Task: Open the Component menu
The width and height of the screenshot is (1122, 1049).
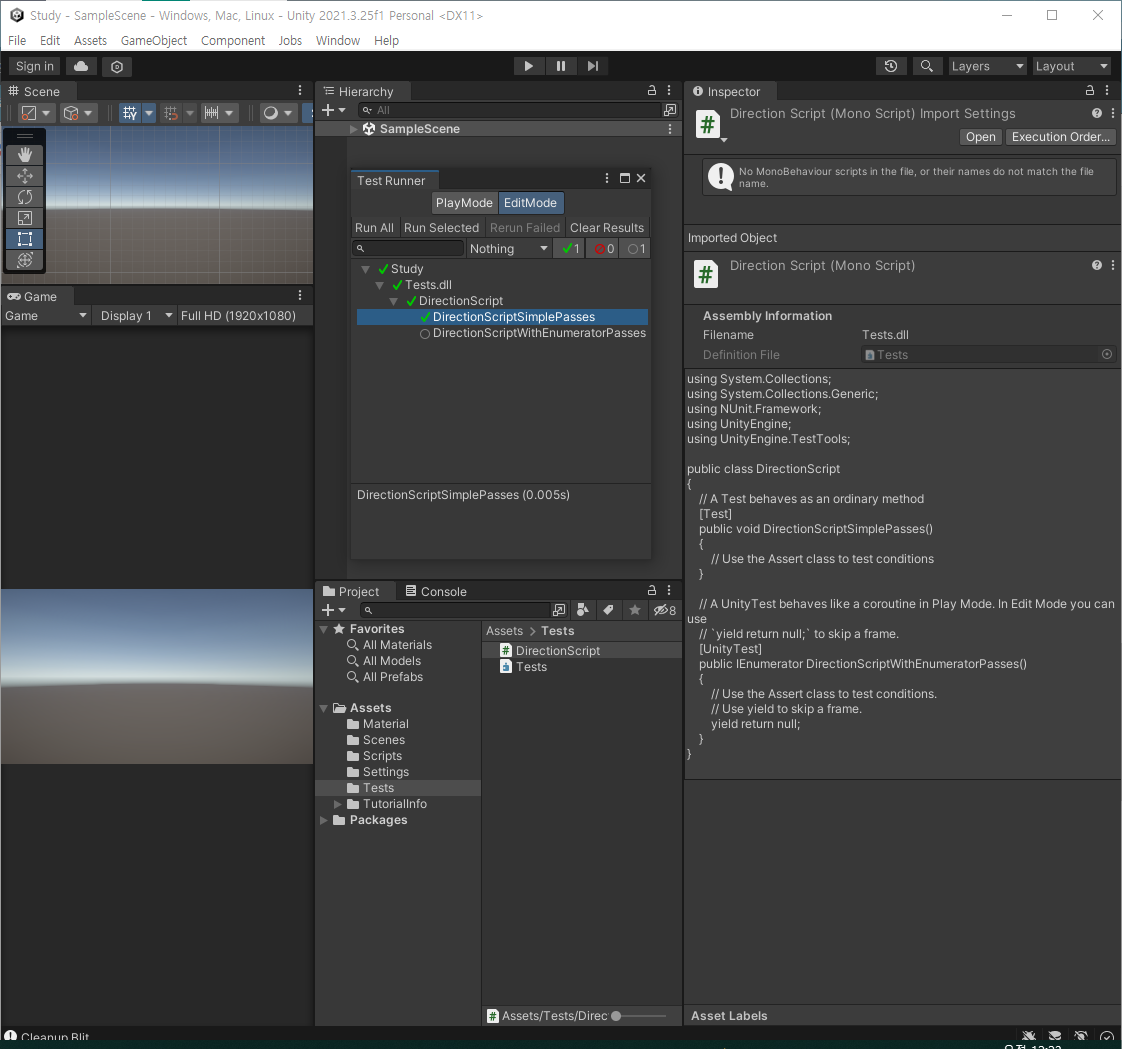Action: [x=233, y=41]
